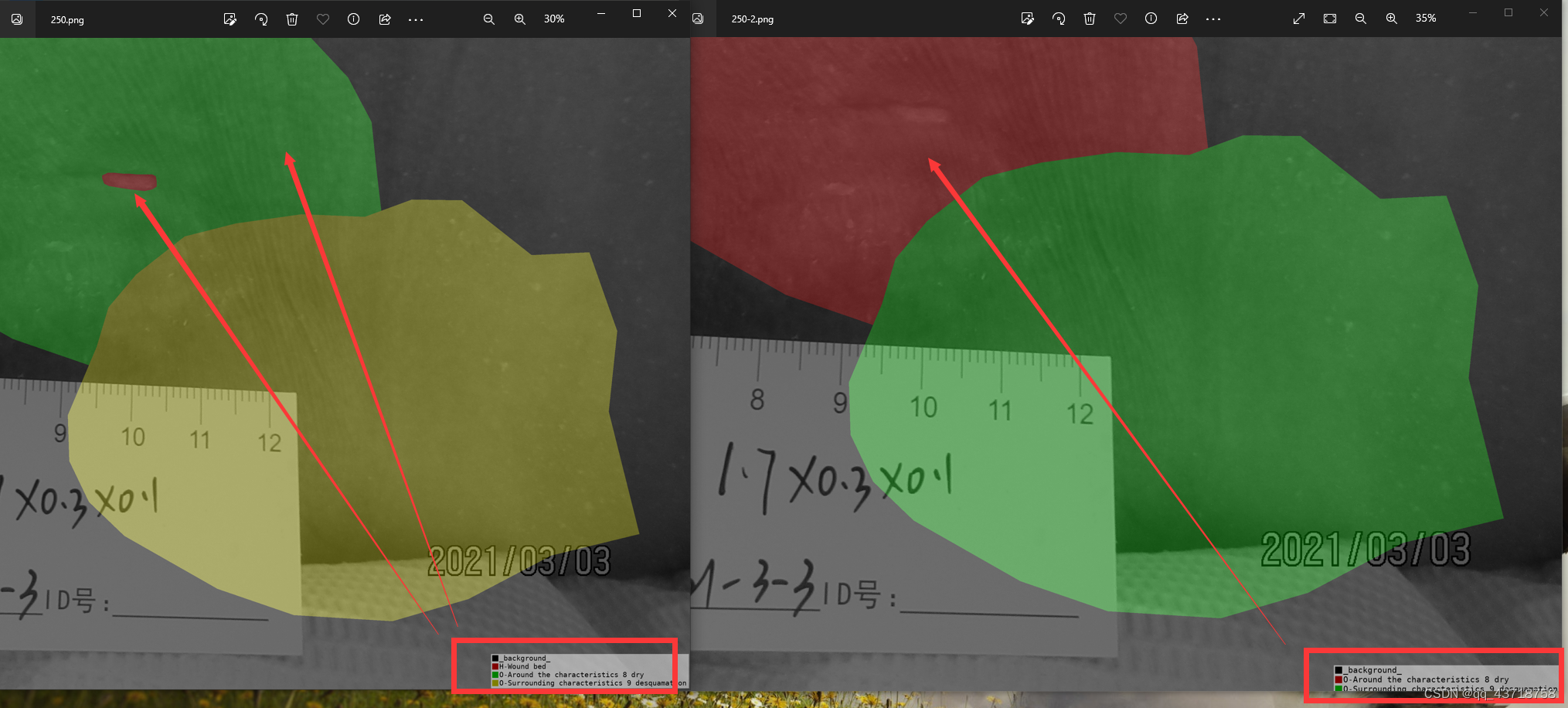Zoom in on the 250-2.png window
The width and height of the screenshot is (1568, 708).
coord(1392,19)
